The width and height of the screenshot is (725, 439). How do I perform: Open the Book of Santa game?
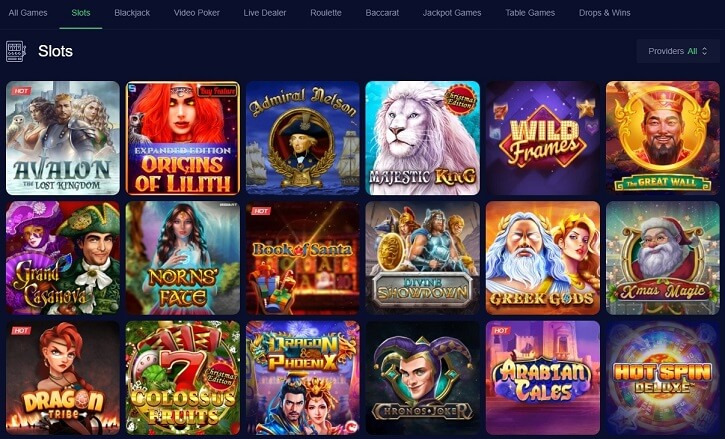[303, 258]
